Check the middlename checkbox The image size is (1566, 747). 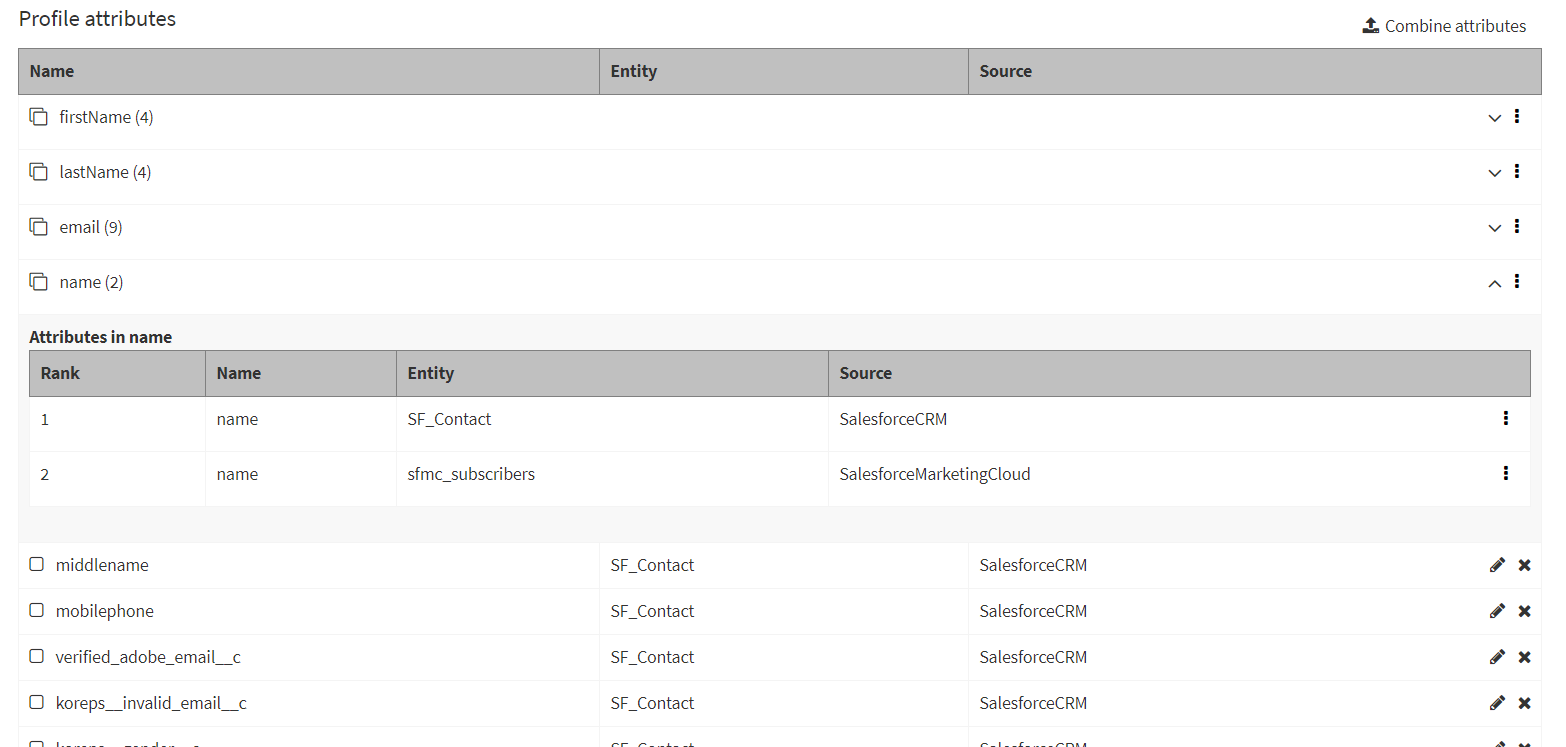click(37, 564)
